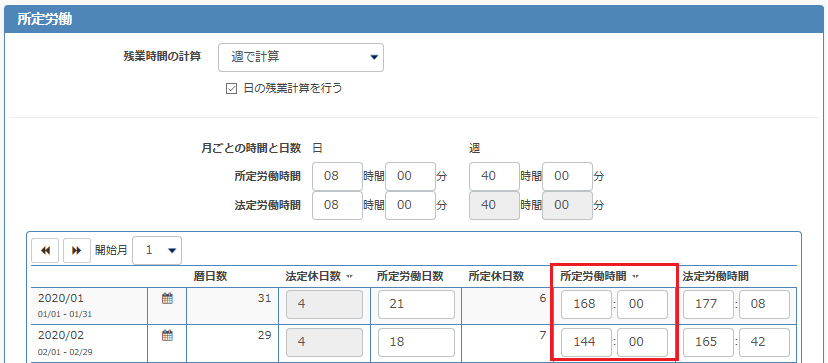Click weekly 所定労働時間 minutes field 00
Viewport: 828px width, 363px height.
pos(567,176)
